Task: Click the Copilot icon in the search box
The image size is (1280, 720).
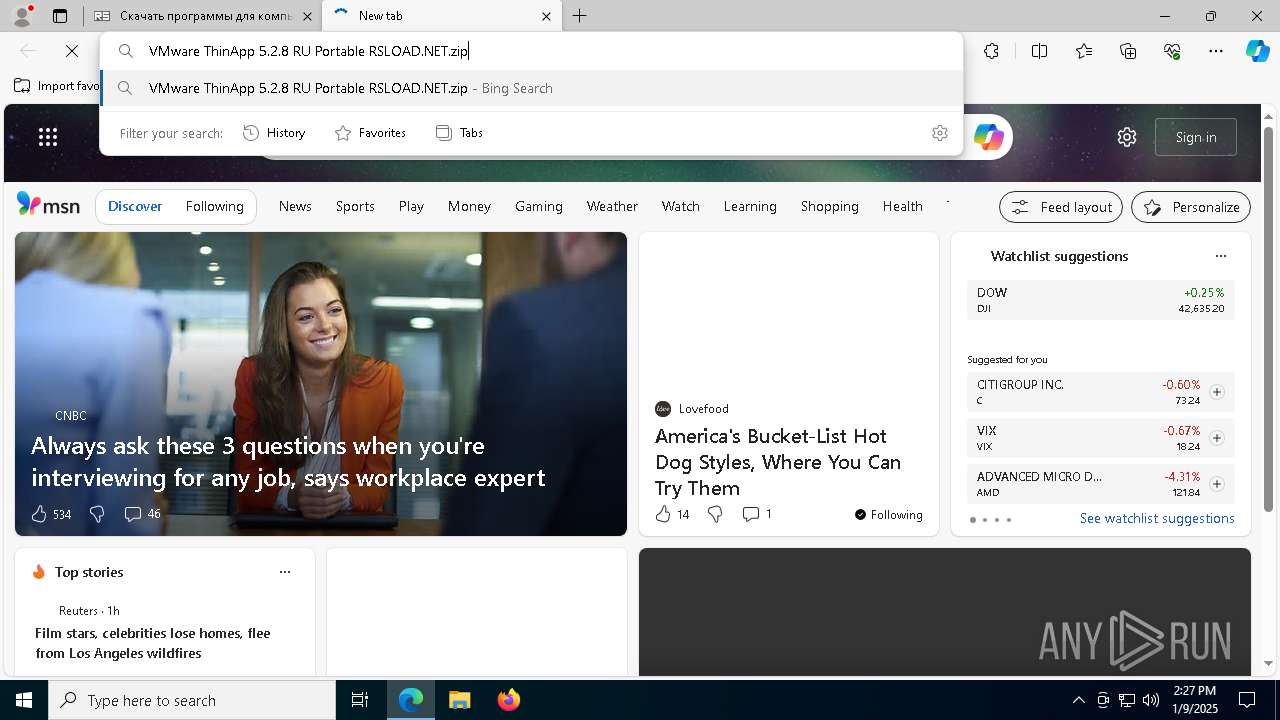Action: point(988,137)
